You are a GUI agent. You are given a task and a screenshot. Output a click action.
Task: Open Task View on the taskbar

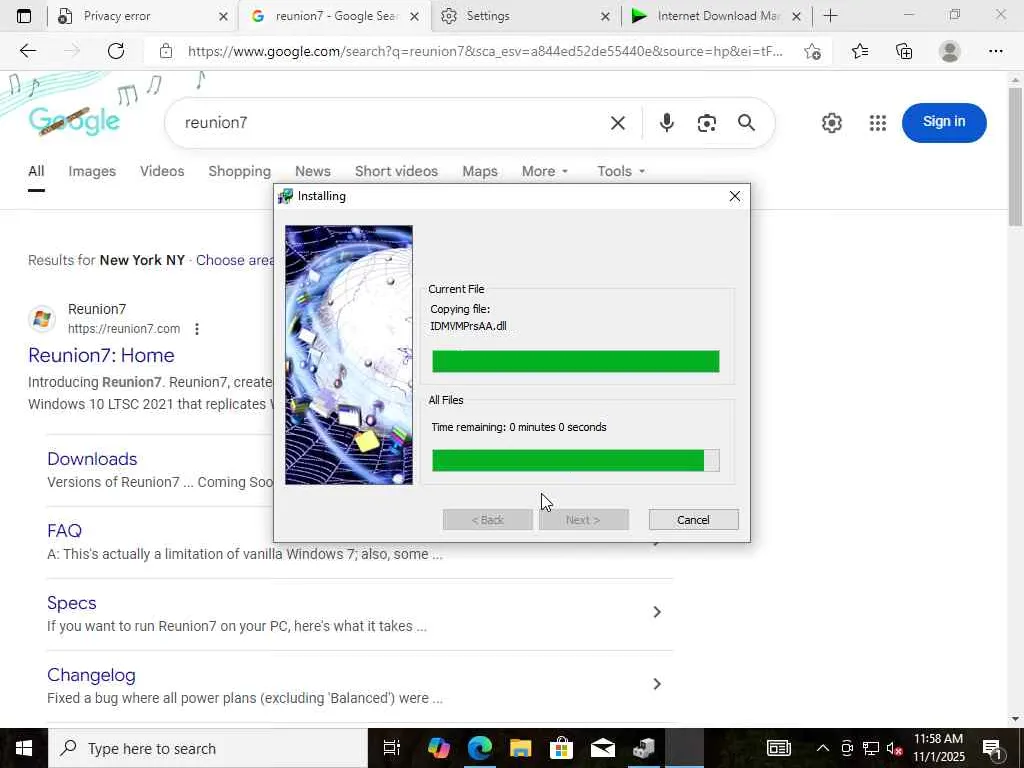(391, 748)
